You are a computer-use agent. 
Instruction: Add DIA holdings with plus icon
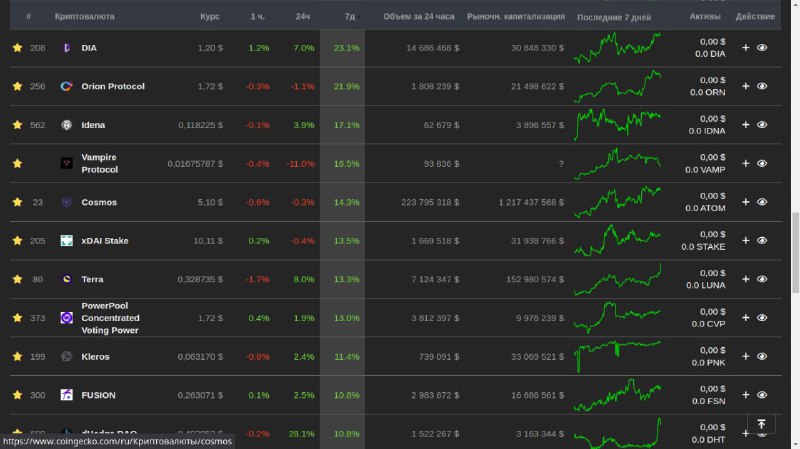[745, 47]
